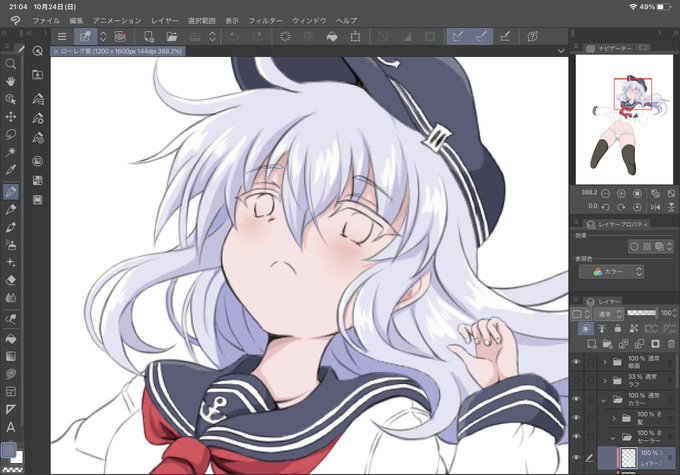Open the Clip Studio support help icon
680x475 pixels.
click(x=533, y=37)
